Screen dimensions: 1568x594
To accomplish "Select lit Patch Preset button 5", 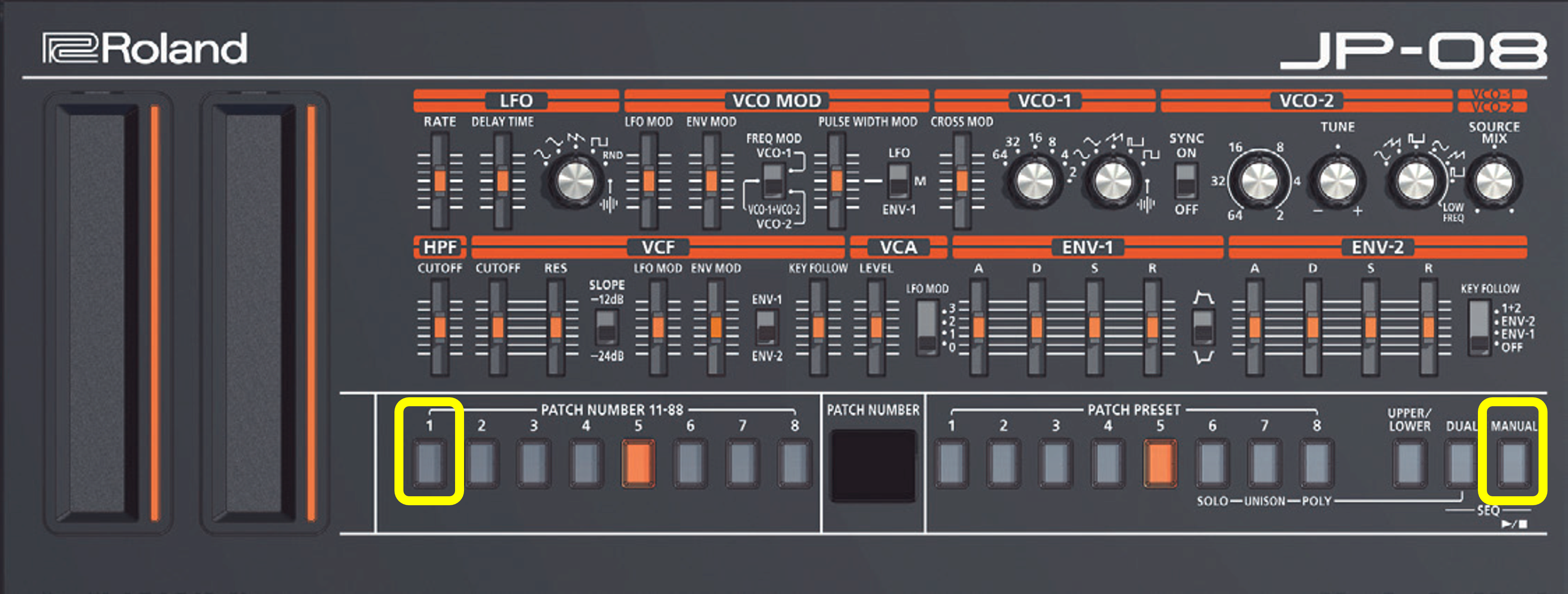I will (x=1160, y=464).
